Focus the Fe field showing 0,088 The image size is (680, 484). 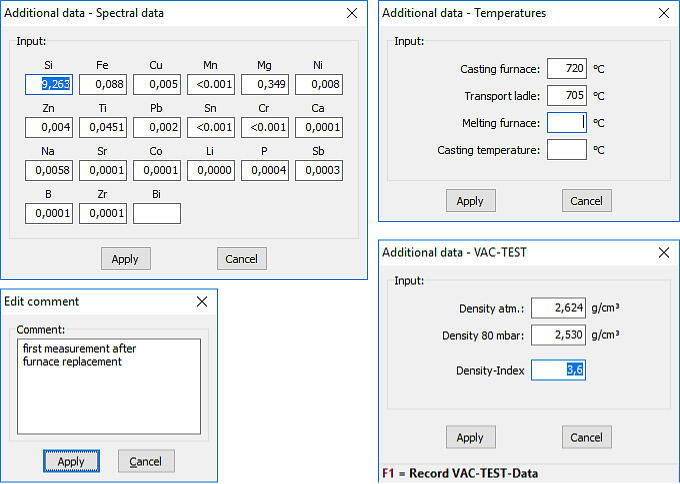(103, 85)
